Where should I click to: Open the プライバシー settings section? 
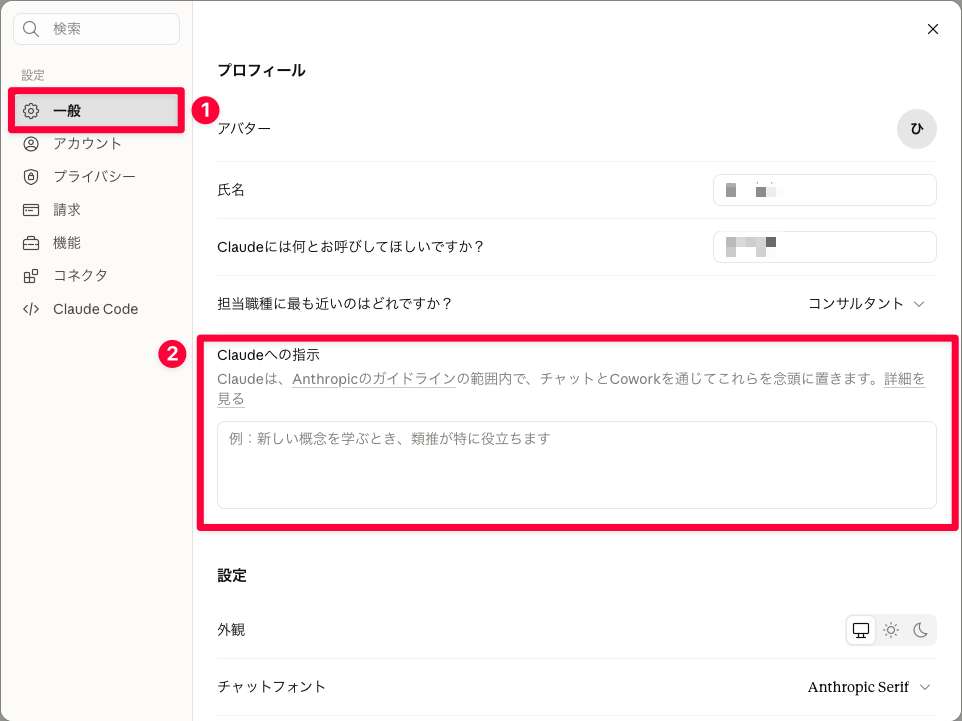[x=96, y=177]
